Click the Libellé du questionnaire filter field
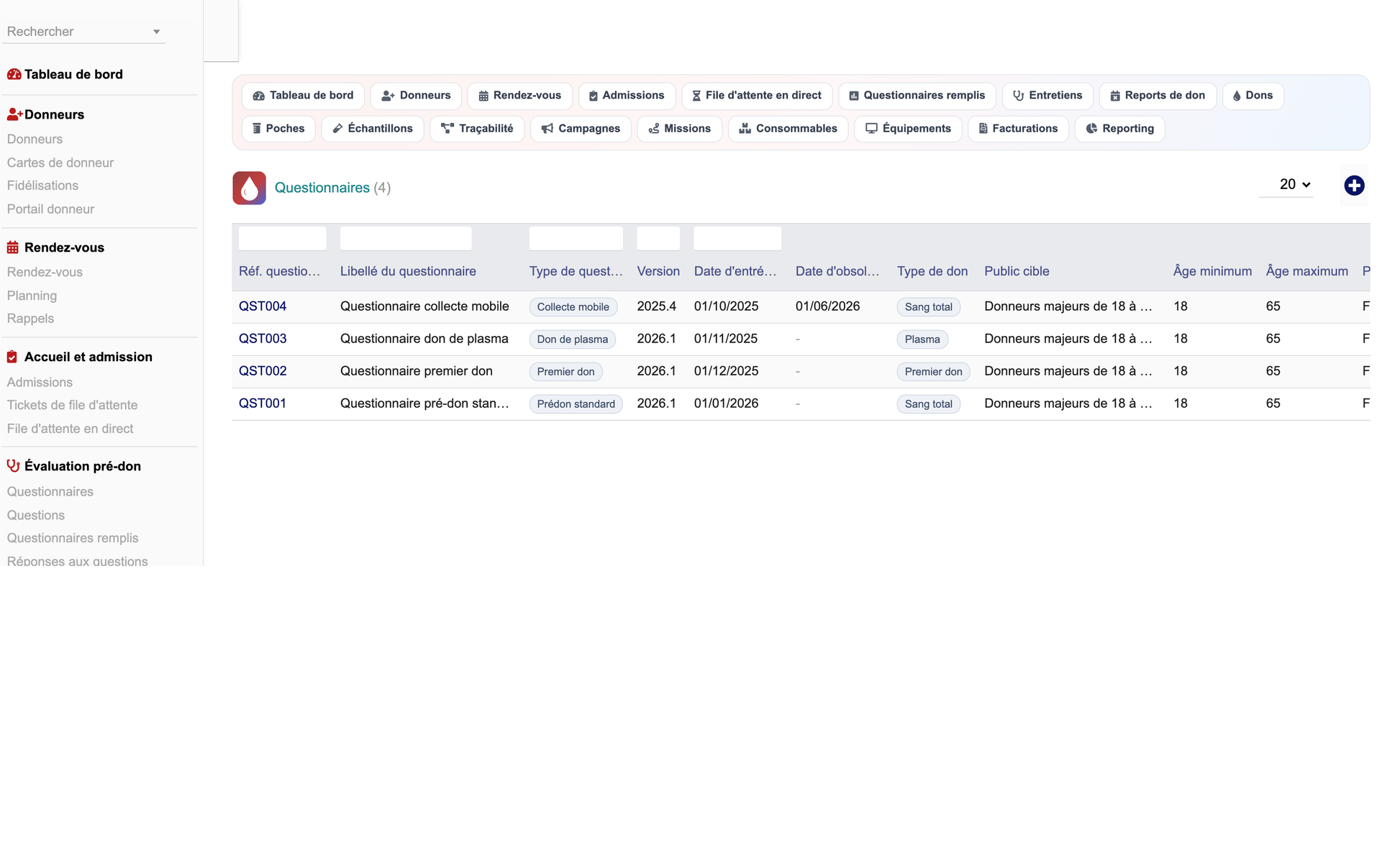 pyautogui.click(x=406, y=238)
